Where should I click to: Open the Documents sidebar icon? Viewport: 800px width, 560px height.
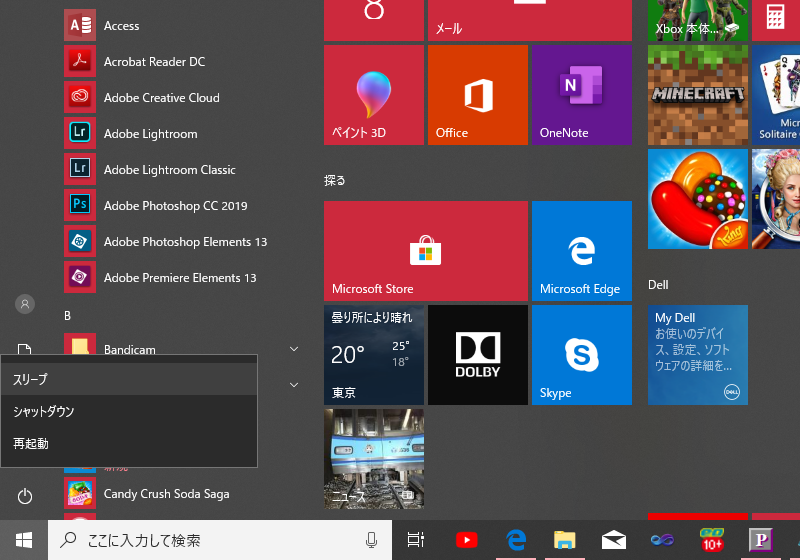pos(24,349)
